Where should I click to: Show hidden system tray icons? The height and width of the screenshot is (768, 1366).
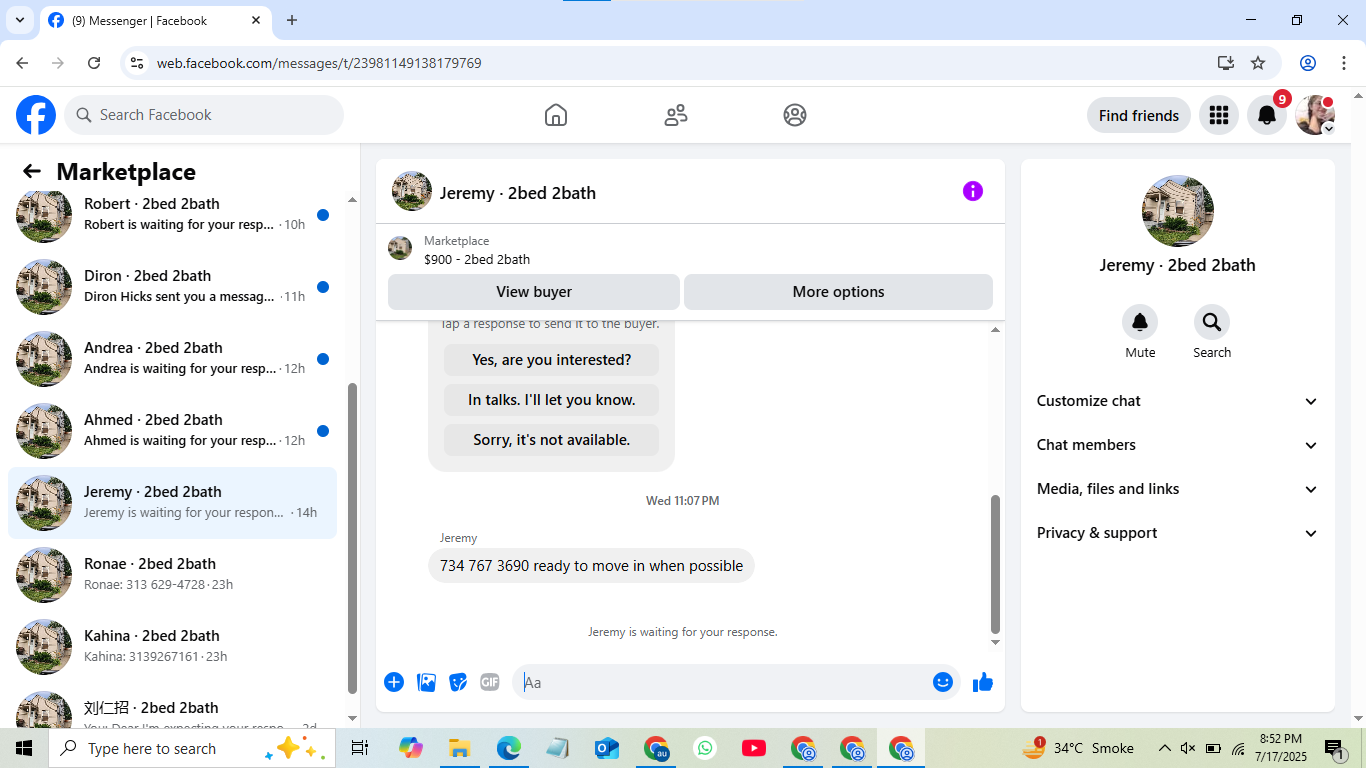click(1164, 748)
